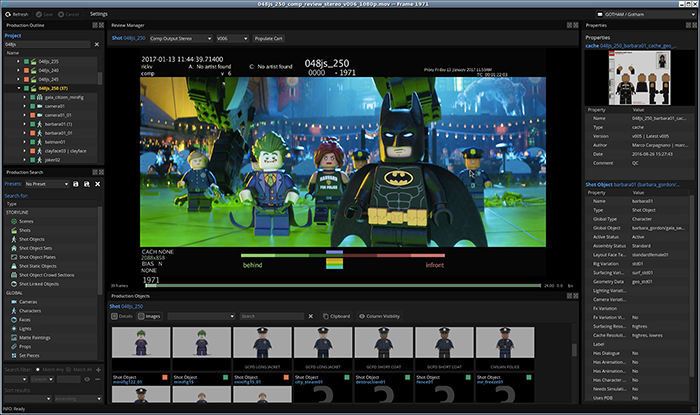Expand the camera01 node
The width and height of the screenshot is (700, 415).
point(25,106)
